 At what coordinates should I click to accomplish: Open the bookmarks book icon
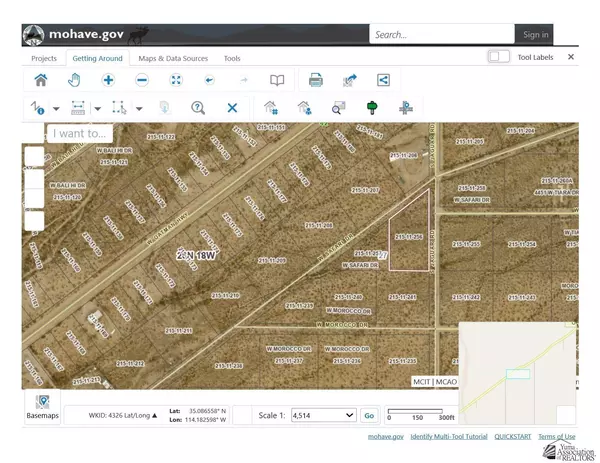pos(277,80)
